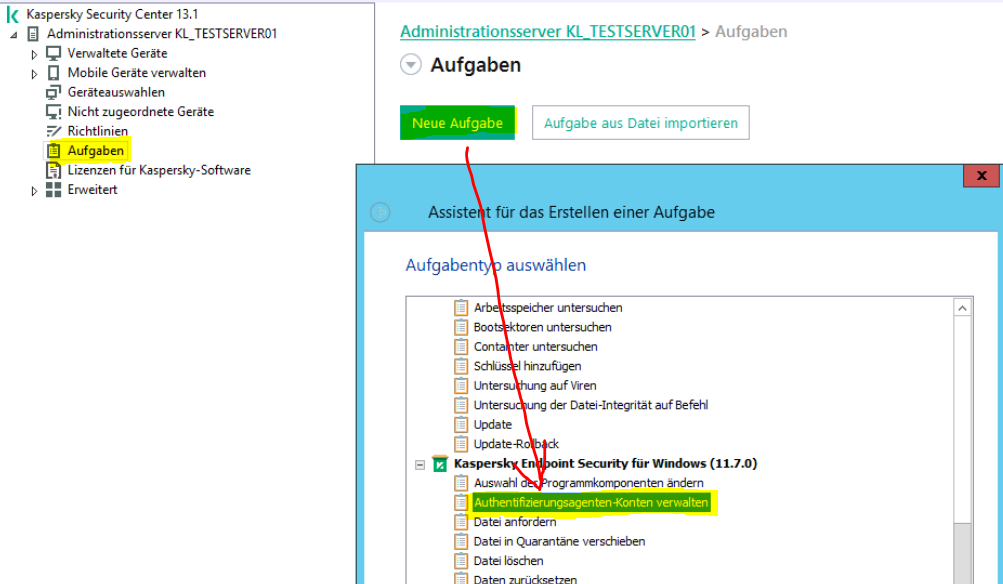Click icon next to Datei löschen
The image size is (1003, 584).
[461, 561]
